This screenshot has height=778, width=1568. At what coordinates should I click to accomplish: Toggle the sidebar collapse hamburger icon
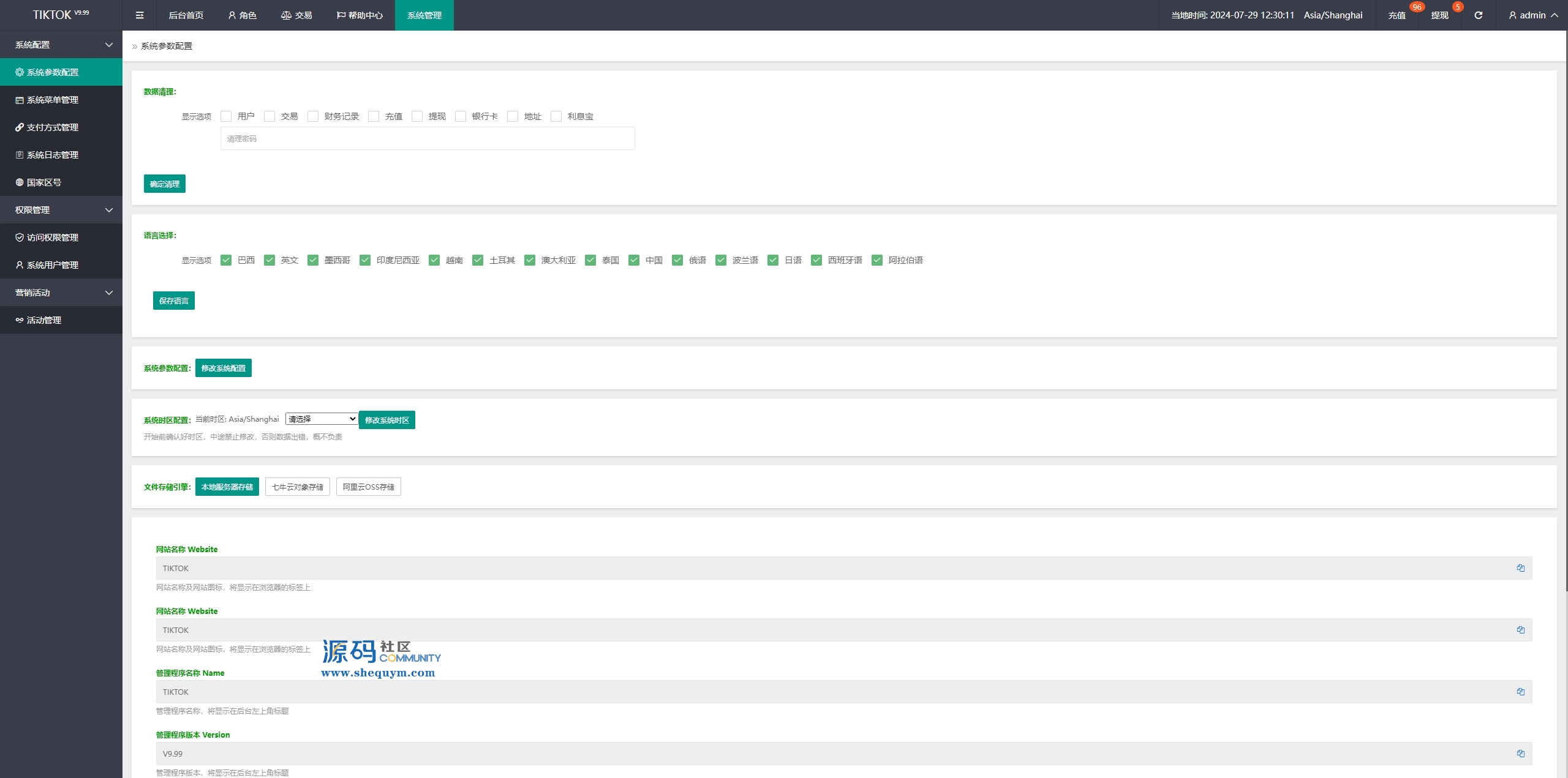pos(140,15)
